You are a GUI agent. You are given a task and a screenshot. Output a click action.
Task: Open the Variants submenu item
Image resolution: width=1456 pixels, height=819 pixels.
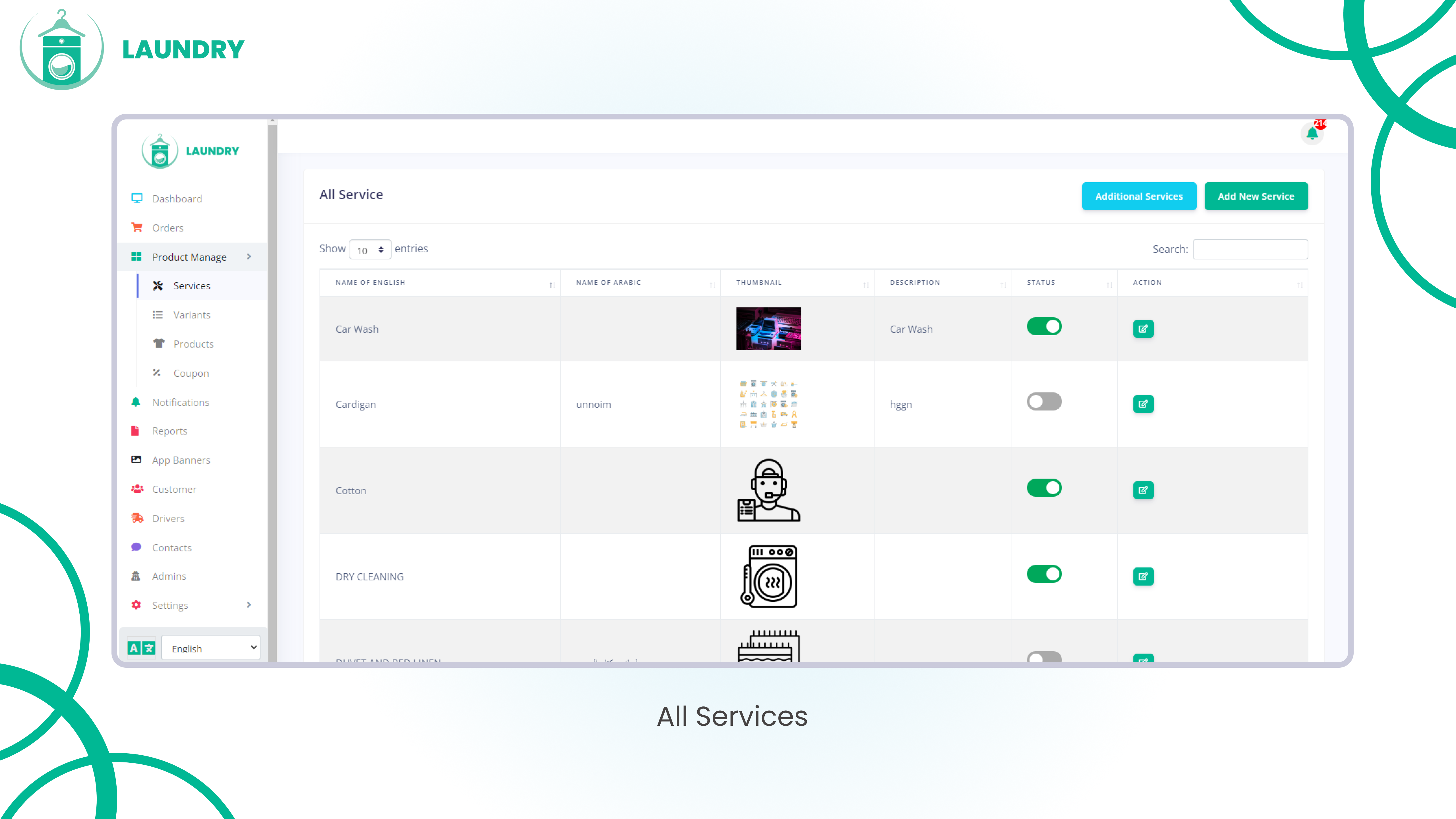192,315
